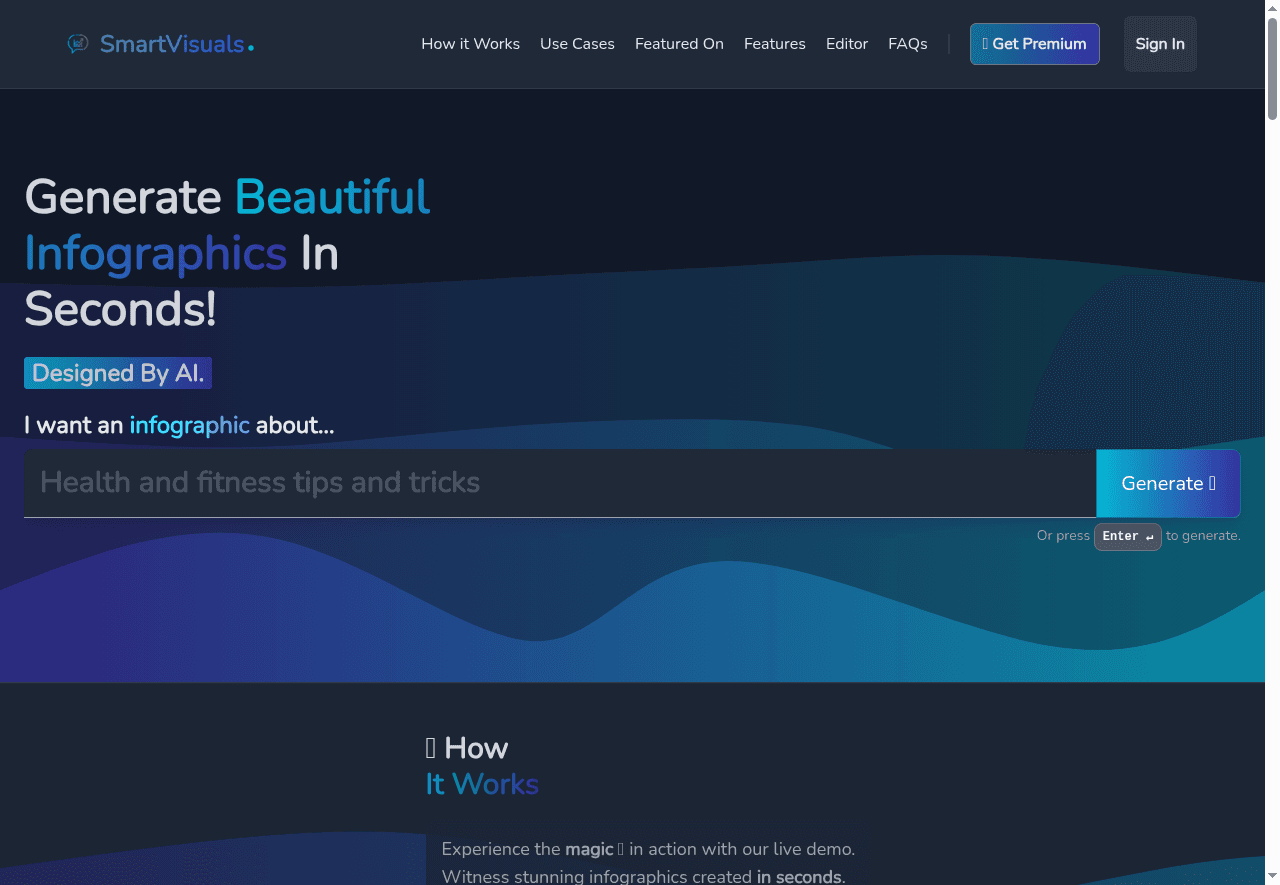Click the SmartVisuals brand name text
1280x885 pixels.
click(172, 44)
